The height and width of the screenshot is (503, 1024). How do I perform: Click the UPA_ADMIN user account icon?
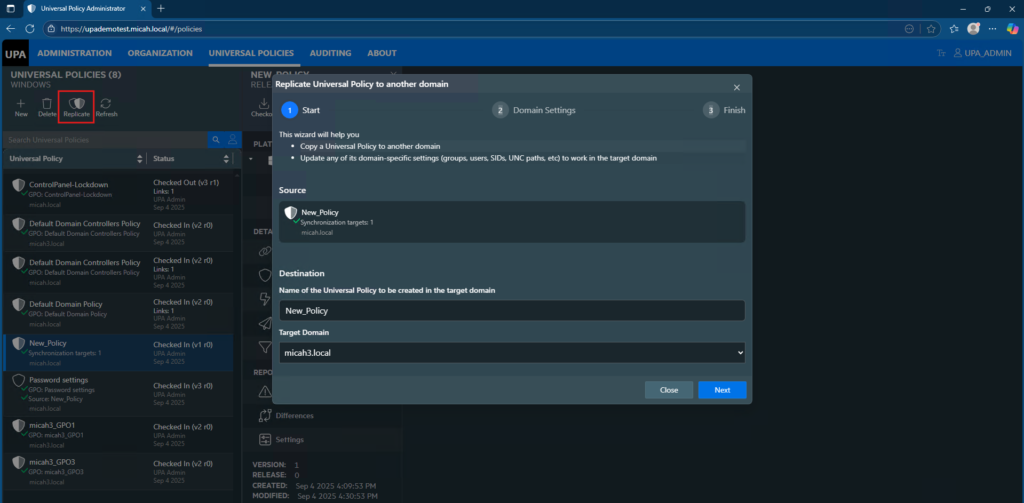959,53
